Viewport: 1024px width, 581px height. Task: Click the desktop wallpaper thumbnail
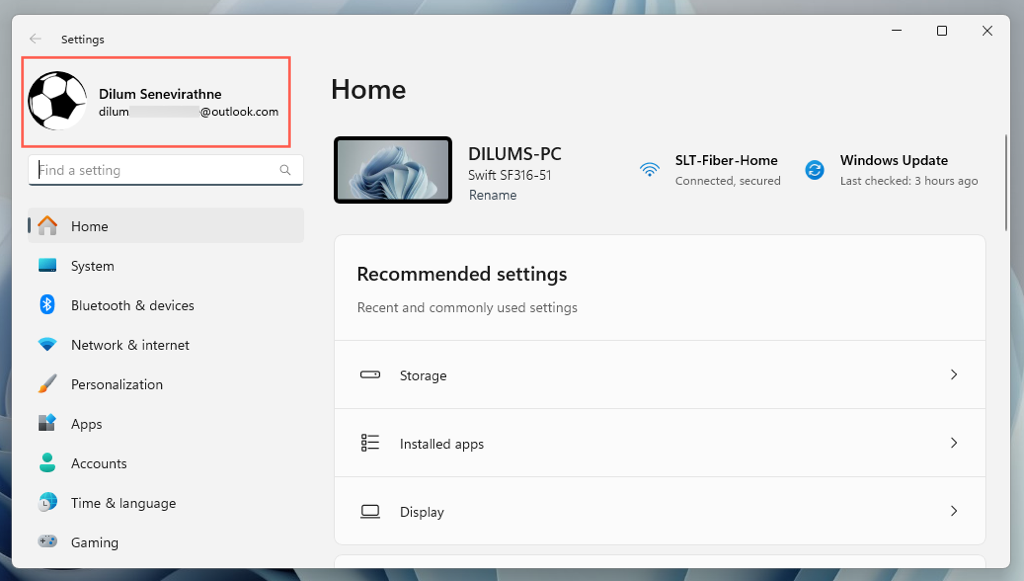pos(393,170)
